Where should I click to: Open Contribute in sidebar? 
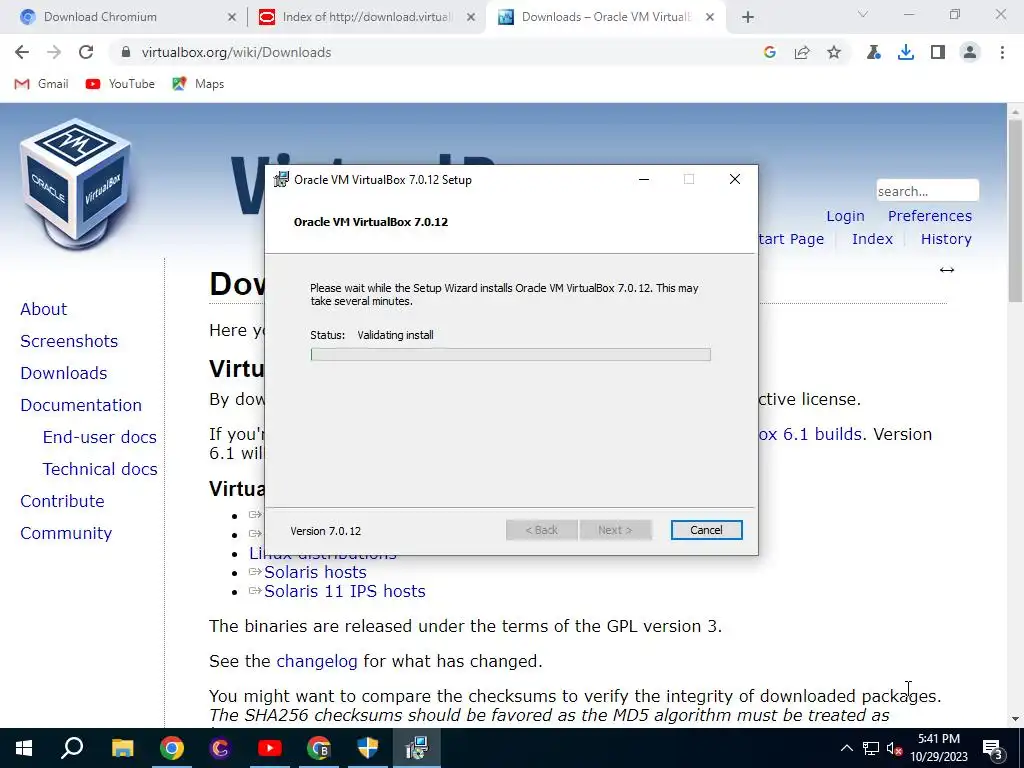click(62, 501)
